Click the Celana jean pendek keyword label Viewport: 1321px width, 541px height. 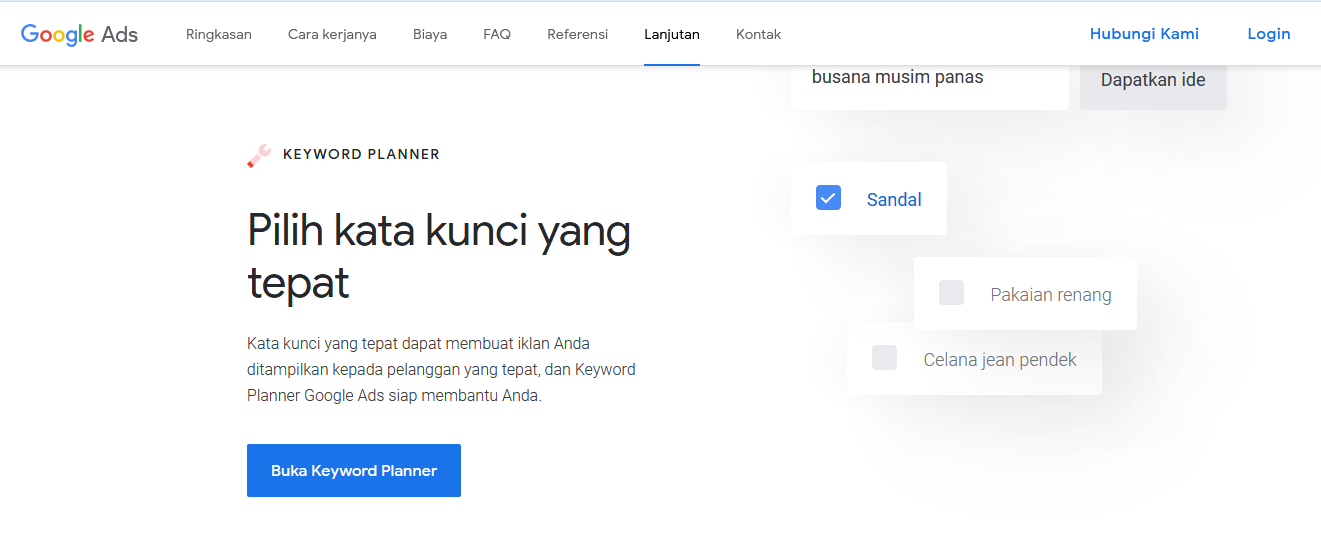(1000, 360)
